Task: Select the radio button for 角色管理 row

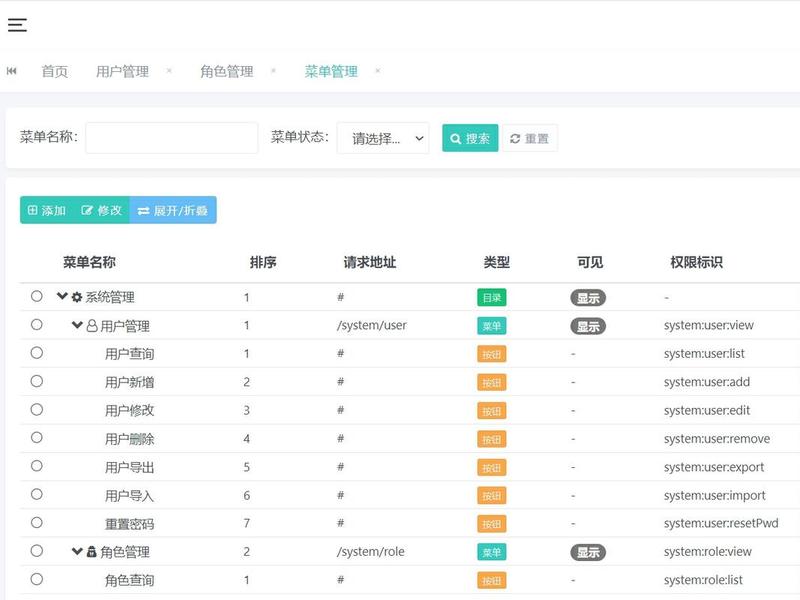Action: point(37,551)
